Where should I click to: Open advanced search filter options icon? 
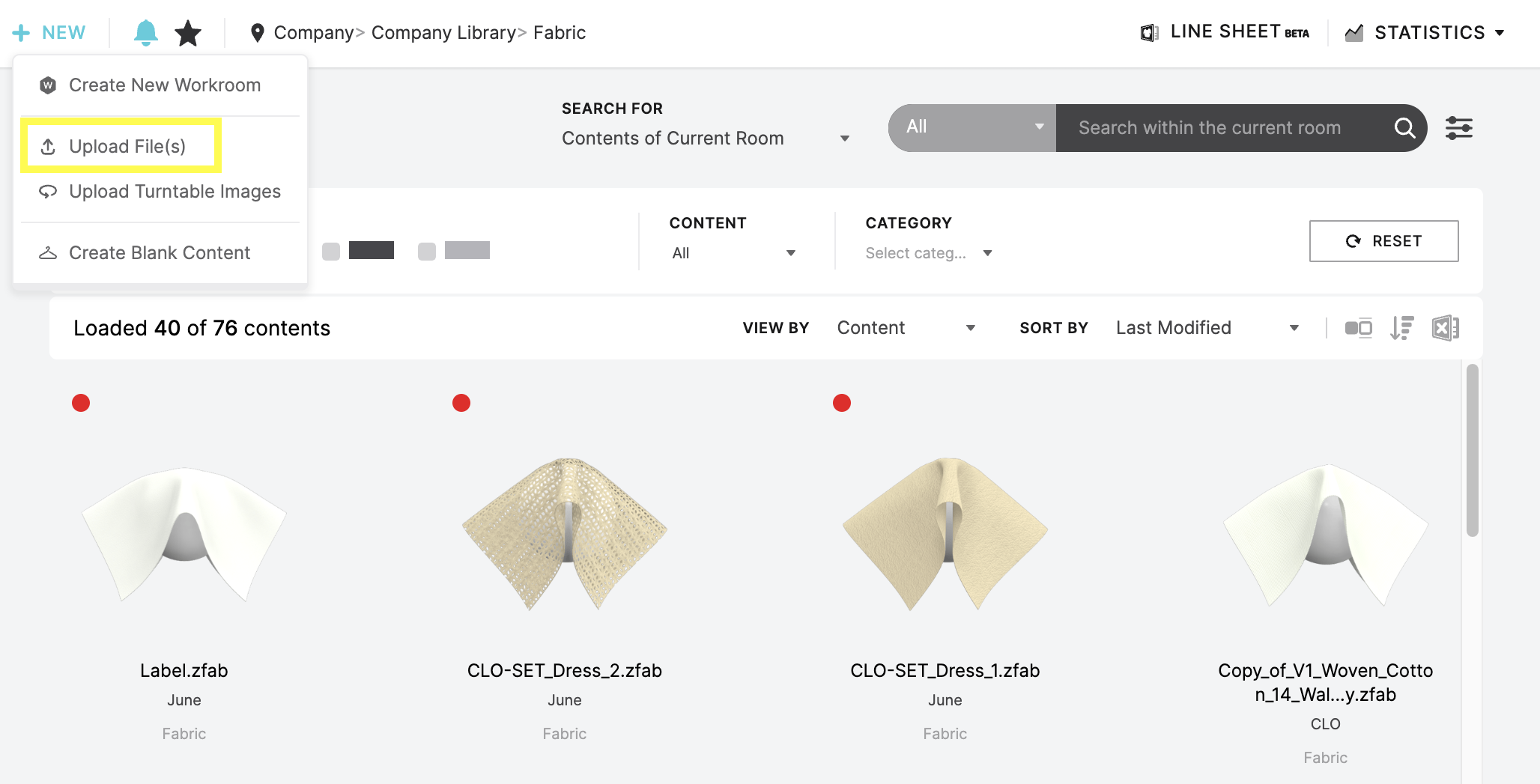click(x=1458, y=128)
